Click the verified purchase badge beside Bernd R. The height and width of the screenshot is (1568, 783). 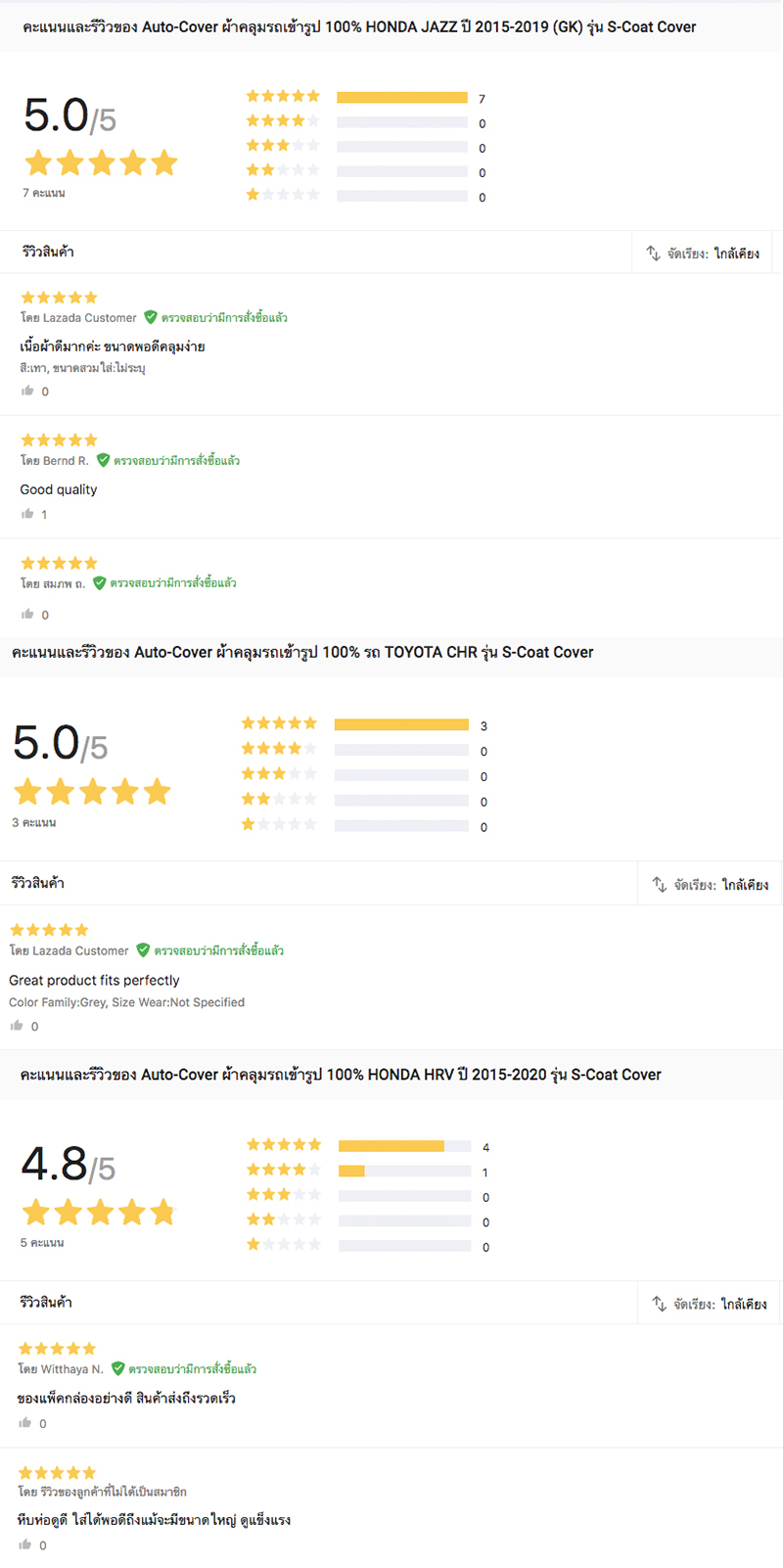click(x=167, y=460)
